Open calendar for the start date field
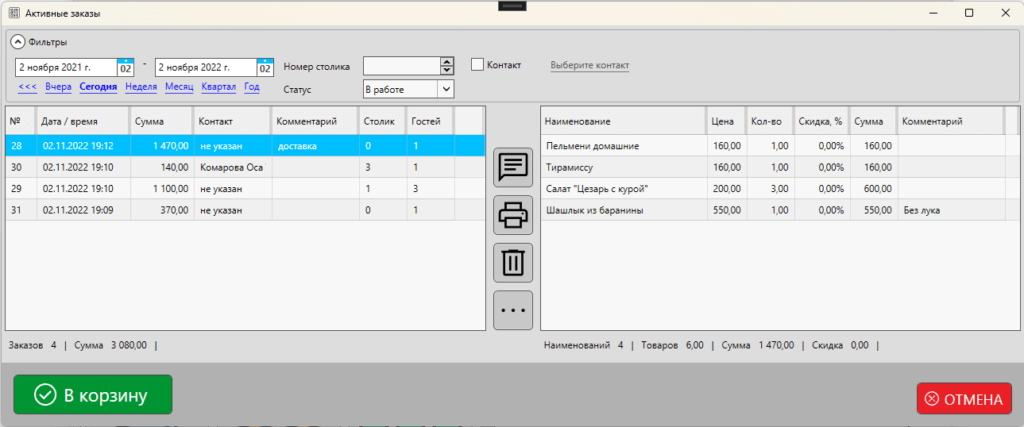1024x427 pixels. coord(126,68)
